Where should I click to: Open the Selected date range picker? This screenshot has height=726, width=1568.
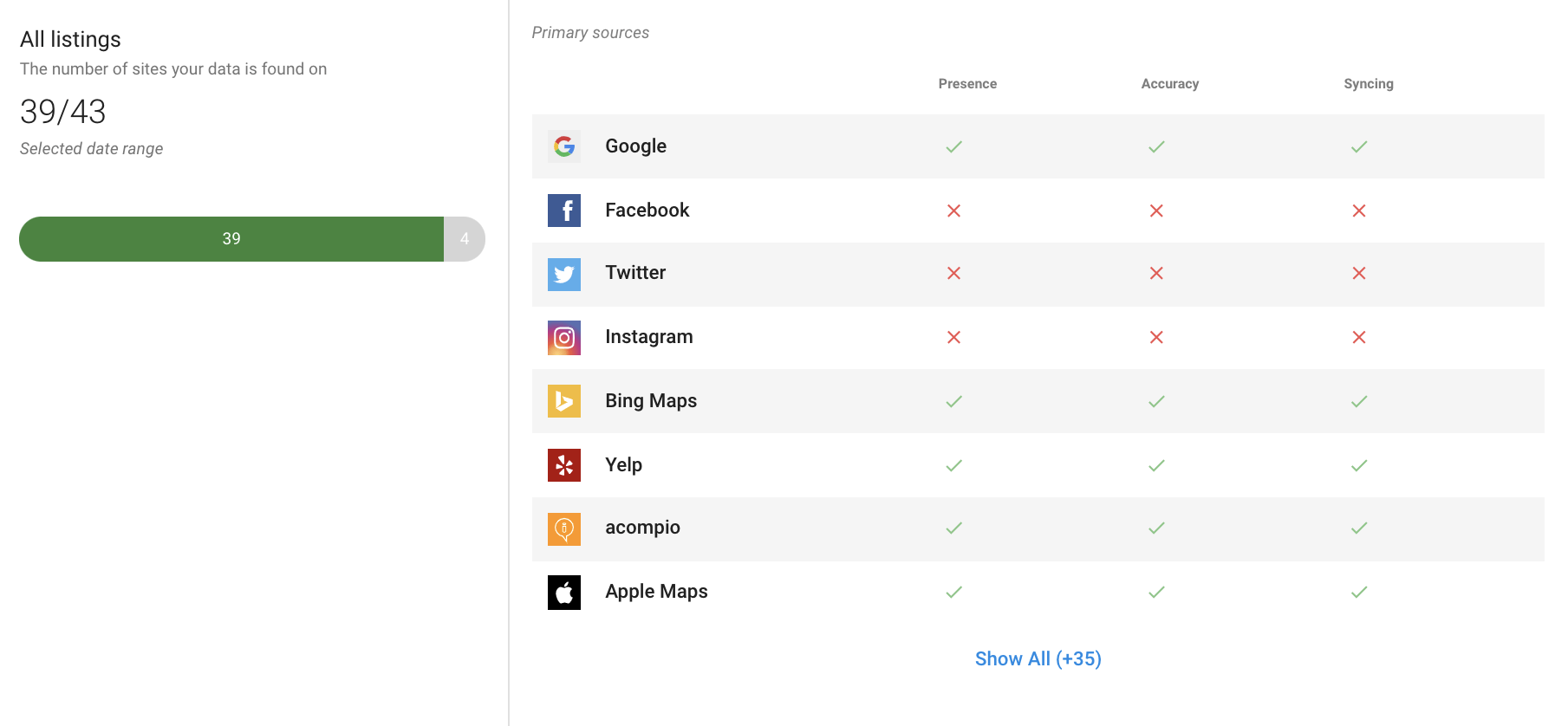coord(92,148)
